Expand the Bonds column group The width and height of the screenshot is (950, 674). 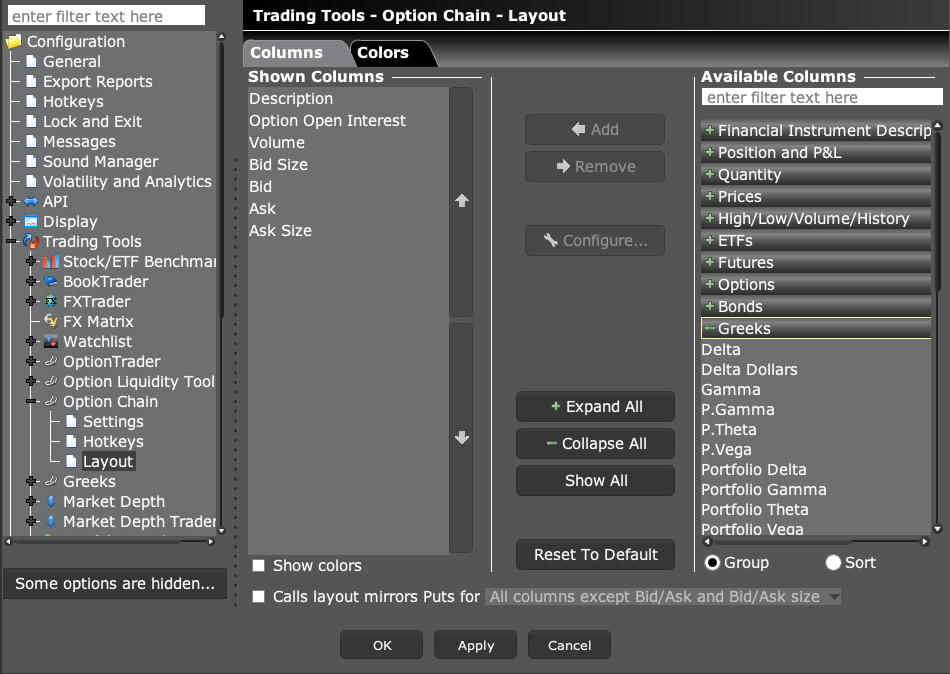pyautogui.click(x=710, y=306)
